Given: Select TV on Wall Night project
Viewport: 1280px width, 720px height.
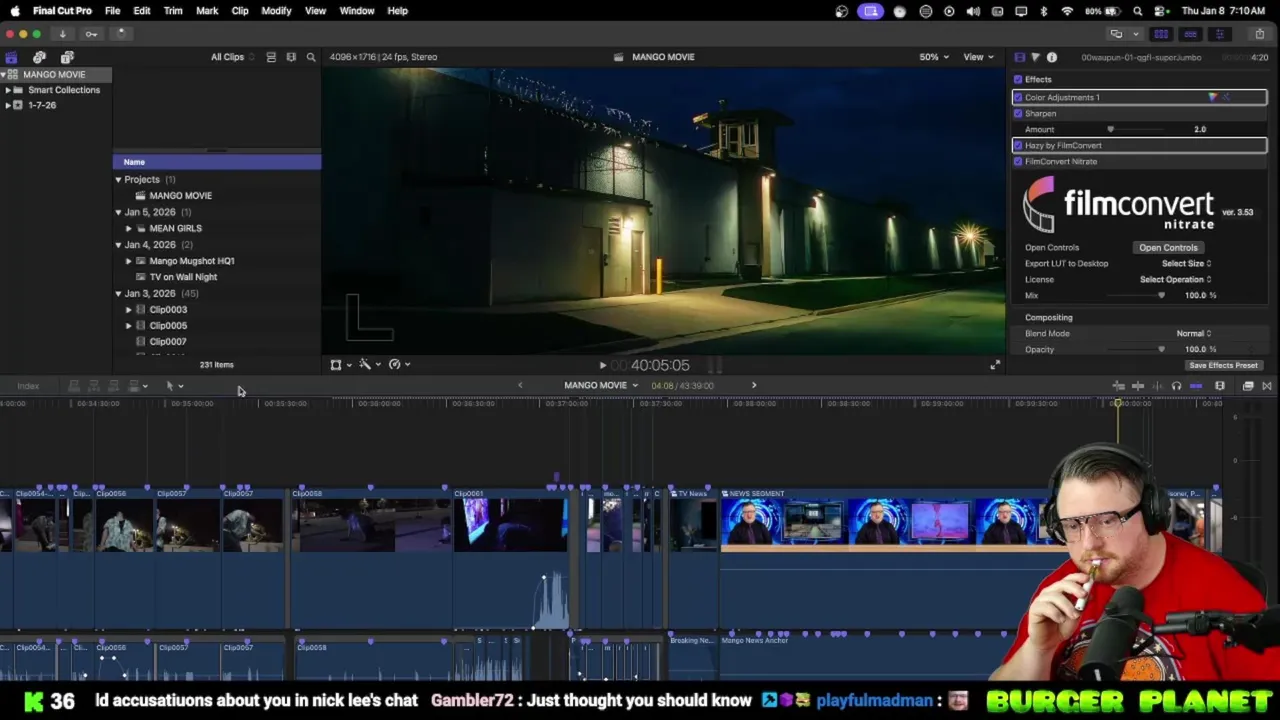Looking at the screenshot, I should pos(183,277).
